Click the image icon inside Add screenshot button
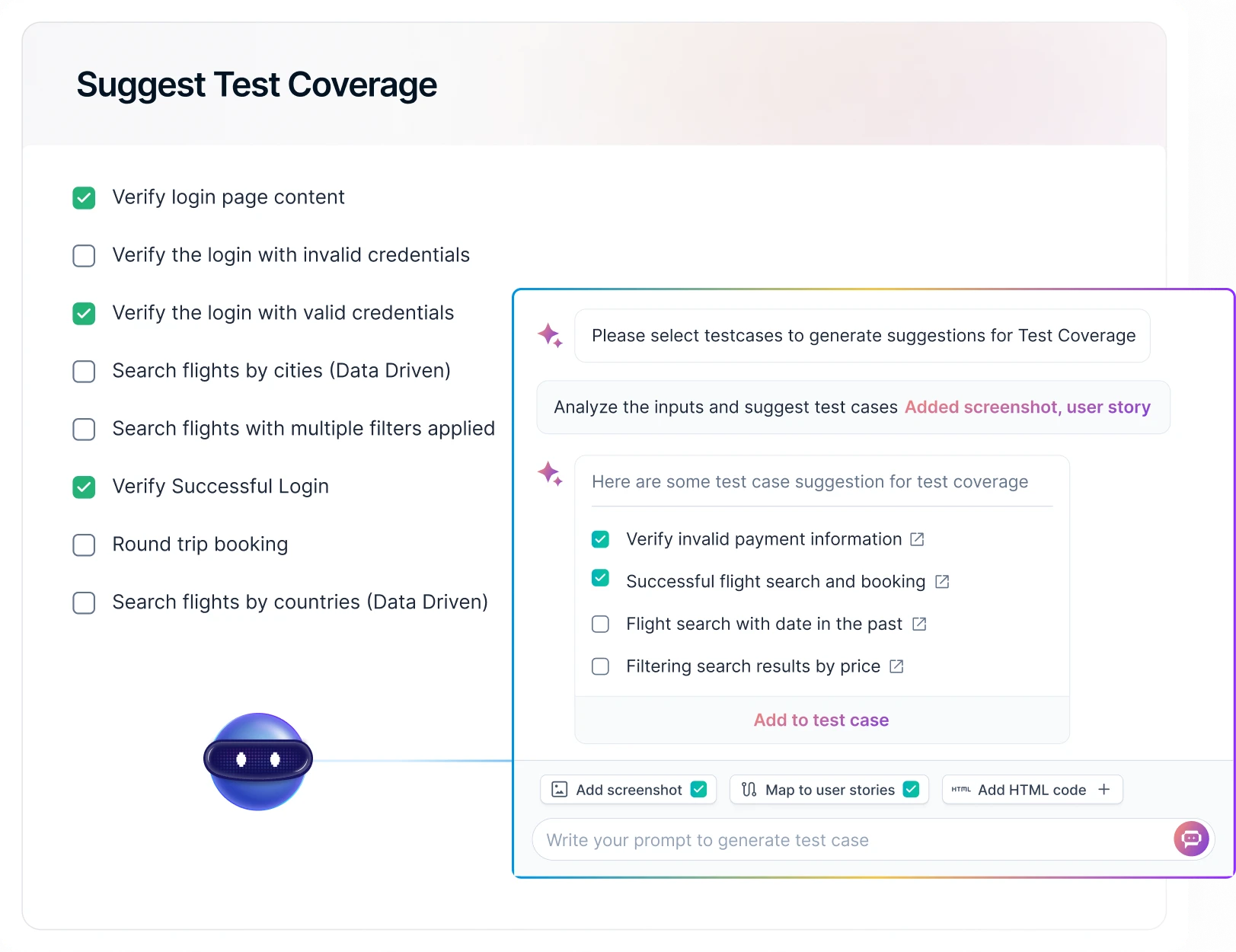 pyautogui.click(x=560, y=790)
